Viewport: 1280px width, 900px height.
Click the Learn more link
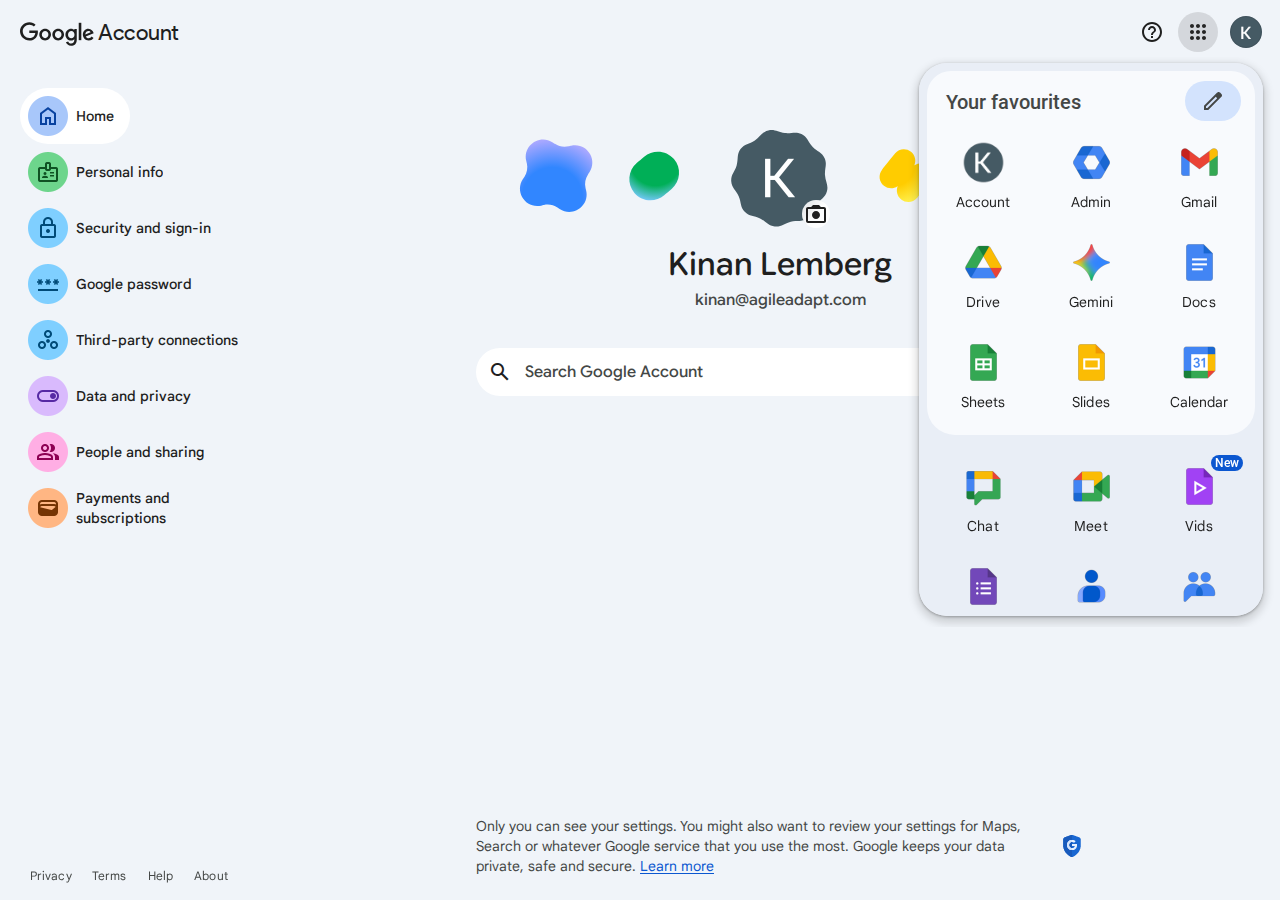click(x=677, y=866)
